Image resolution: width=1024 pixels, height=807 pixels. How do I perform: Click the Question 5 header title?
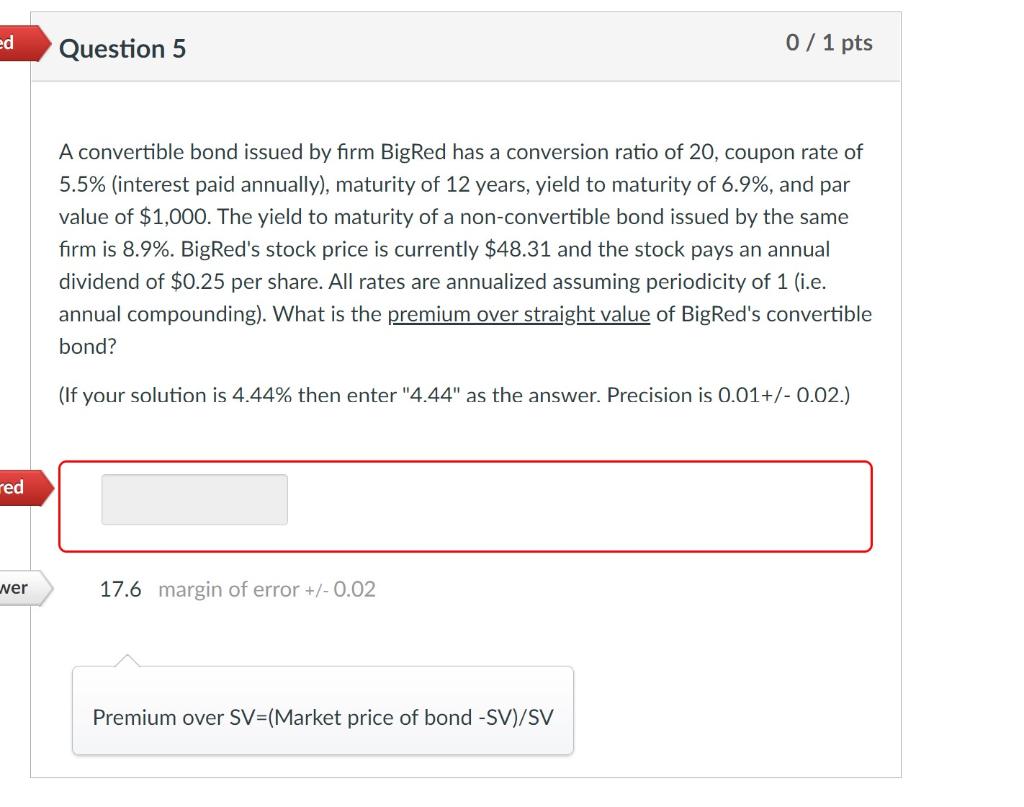(x=124, y=48)
